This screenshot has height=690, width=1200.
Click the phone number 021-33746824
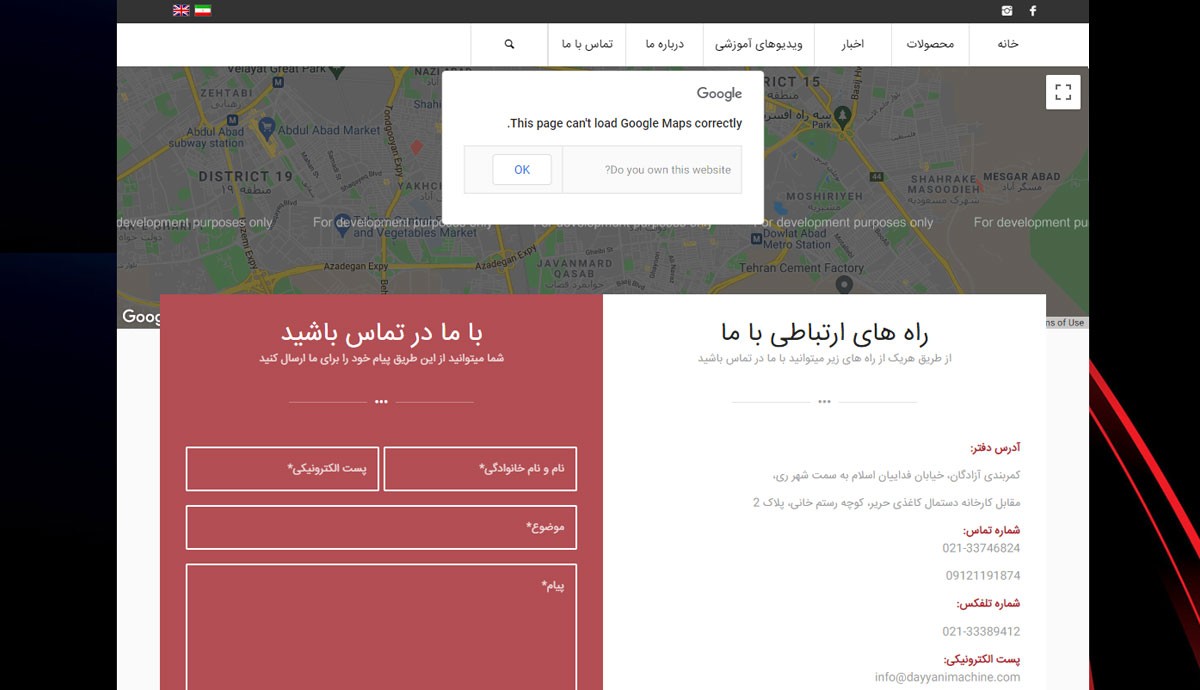[x=981, y=548]
